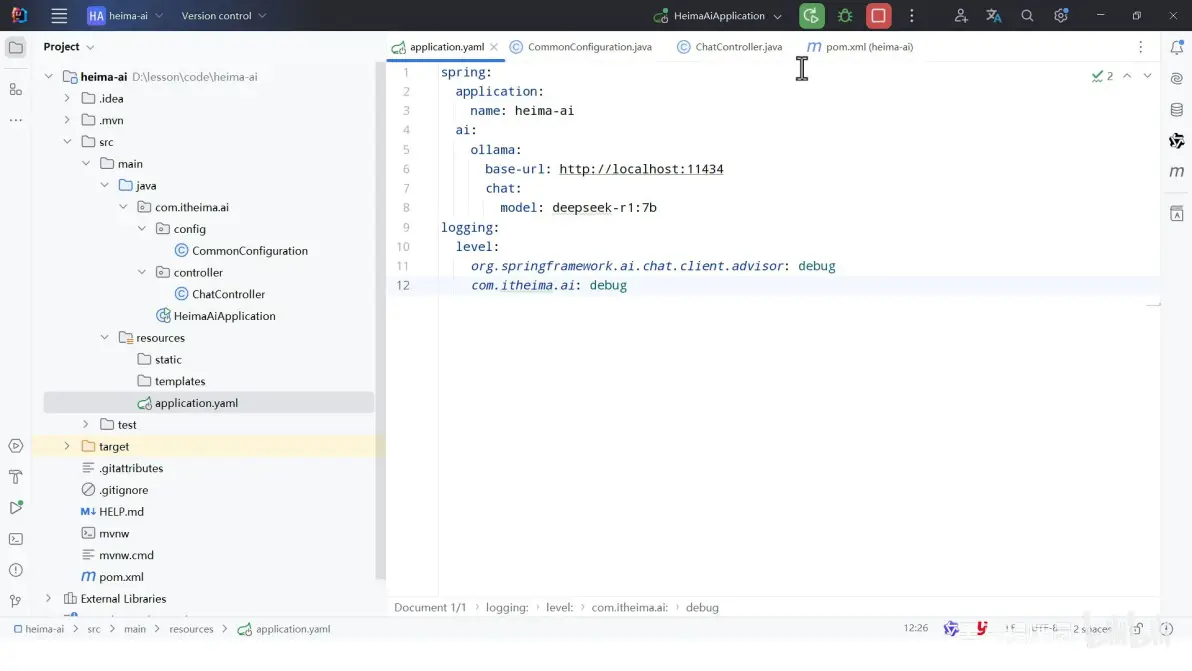This screenshot has width=1192, height=671.
Task: Open the Project tool window folder icon
Action: 15,46
